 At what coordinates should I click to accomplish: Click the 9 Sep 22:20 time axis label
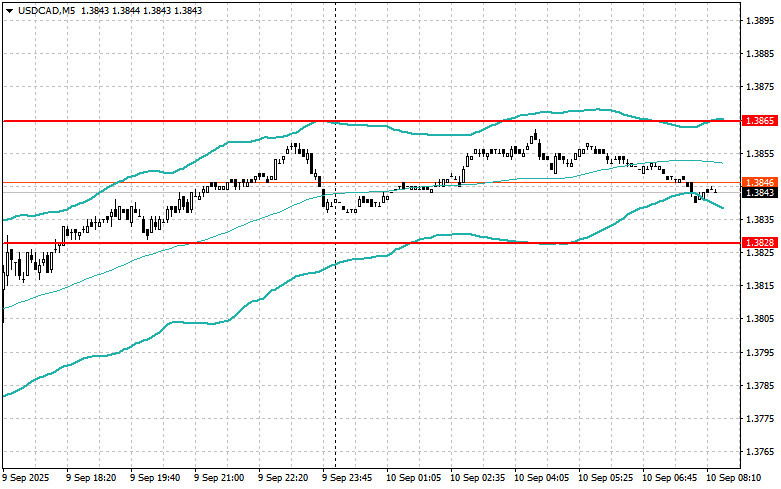[x=283, y=478]
